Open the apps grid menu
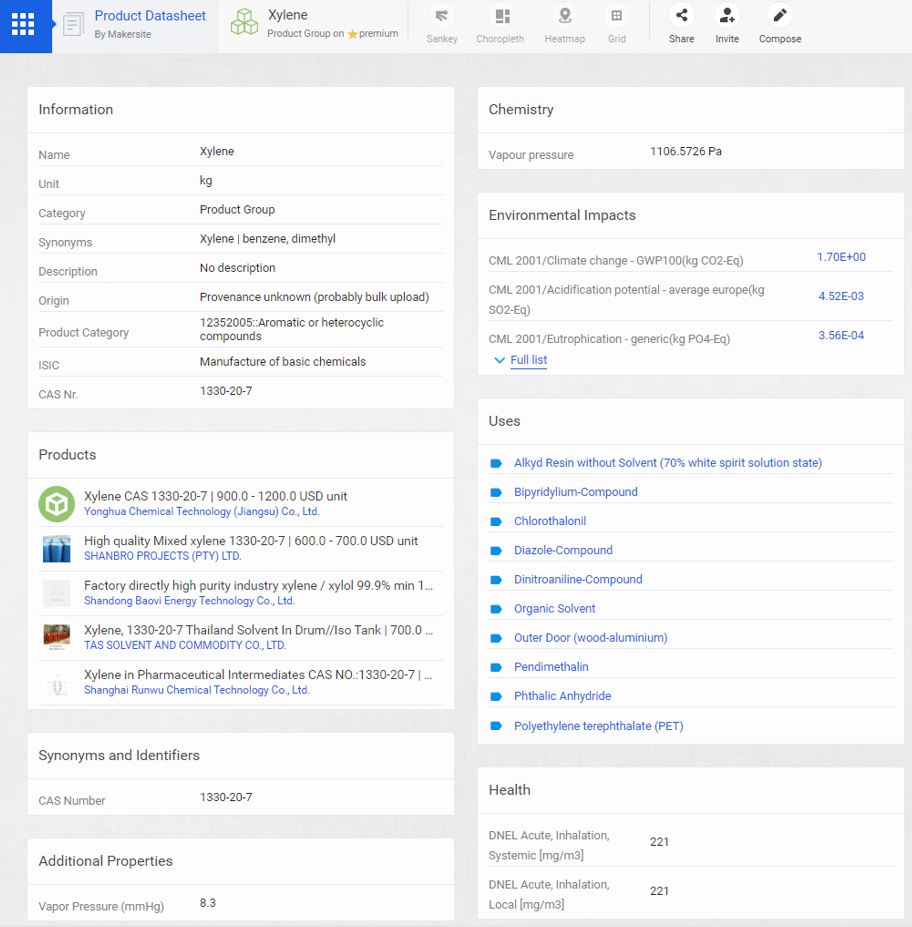The height and width of the screenshot is (927, 912). pos(23,25)
